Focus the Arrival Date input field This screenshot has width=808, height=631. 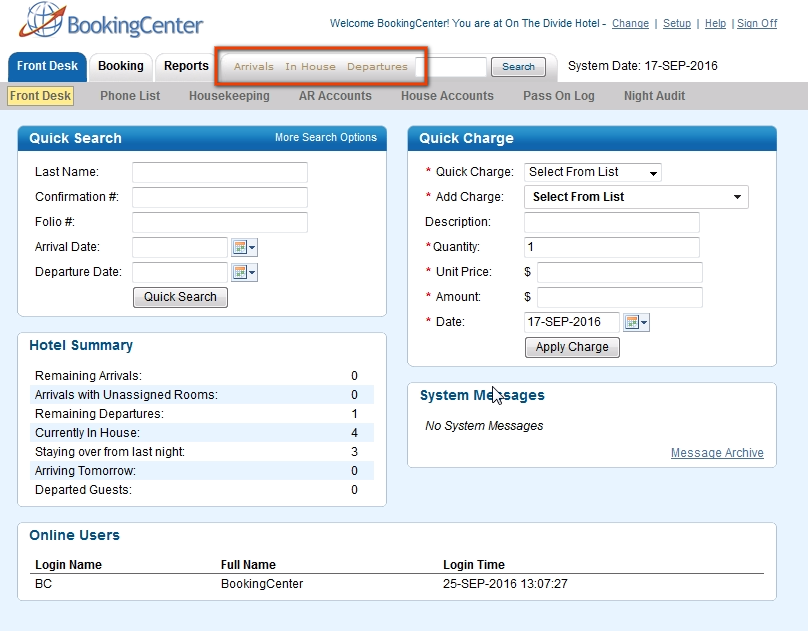coord(180,247)
